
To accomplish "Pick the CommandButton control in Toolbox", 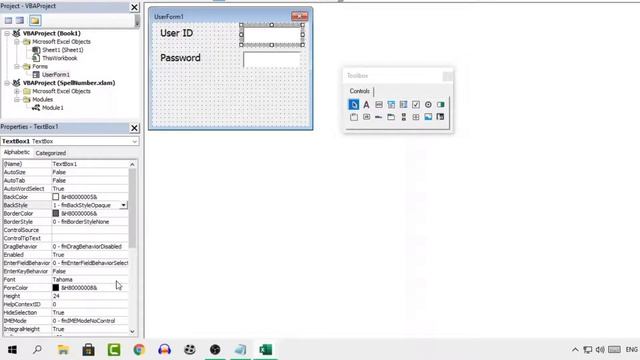I will [x=366, y=117].
